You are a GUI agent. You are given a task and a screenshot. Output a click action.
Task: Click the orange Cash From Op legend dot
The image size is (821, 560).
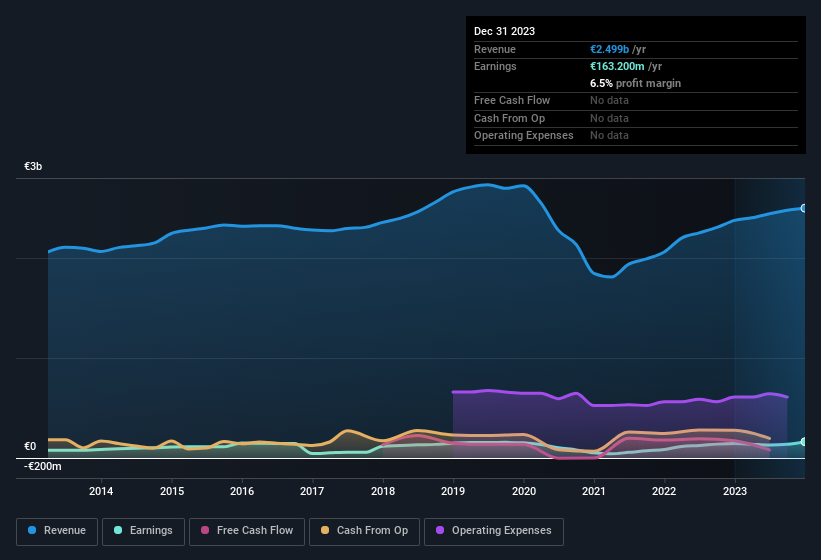point(326,530)
